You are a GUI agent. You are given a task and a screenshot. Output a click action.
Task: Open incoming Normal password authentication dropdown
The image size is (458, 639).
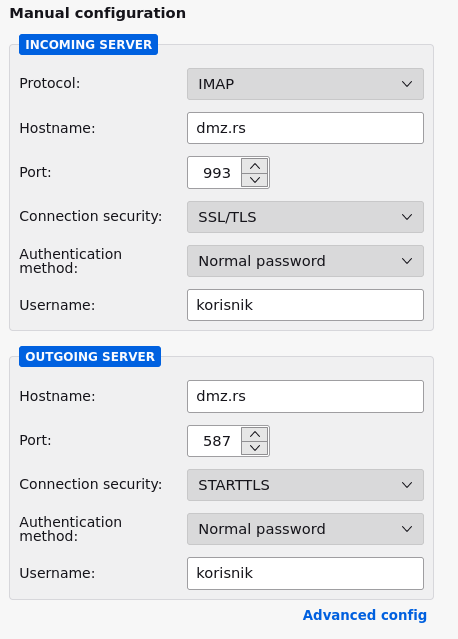coord(305,261)
